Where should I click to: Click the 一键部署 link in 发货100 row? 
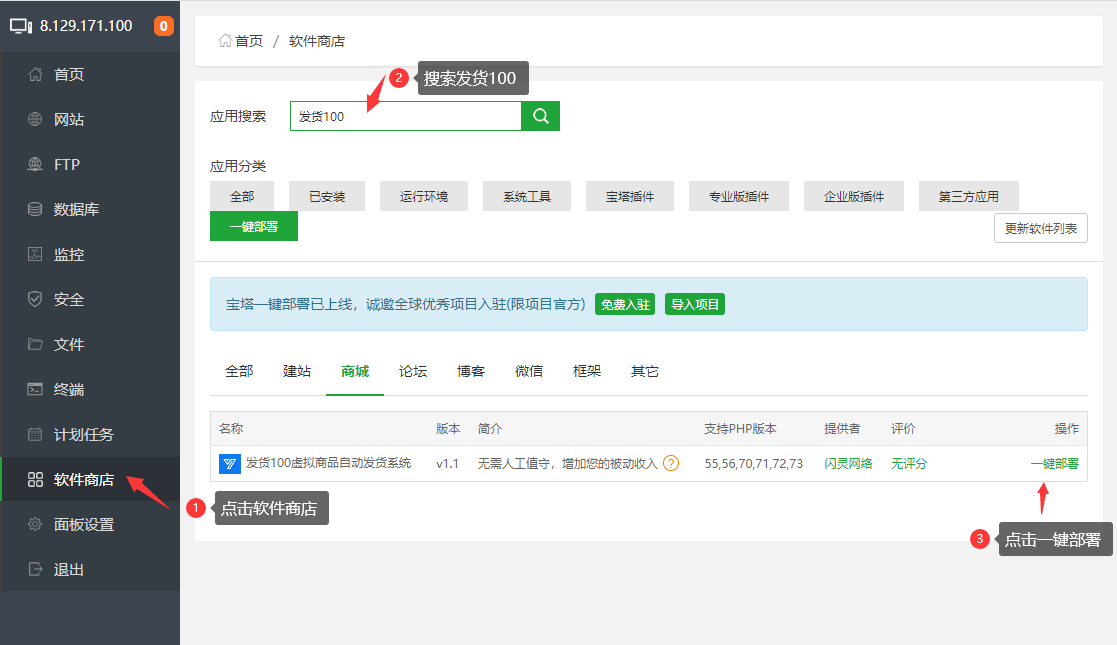[1054, 463]
